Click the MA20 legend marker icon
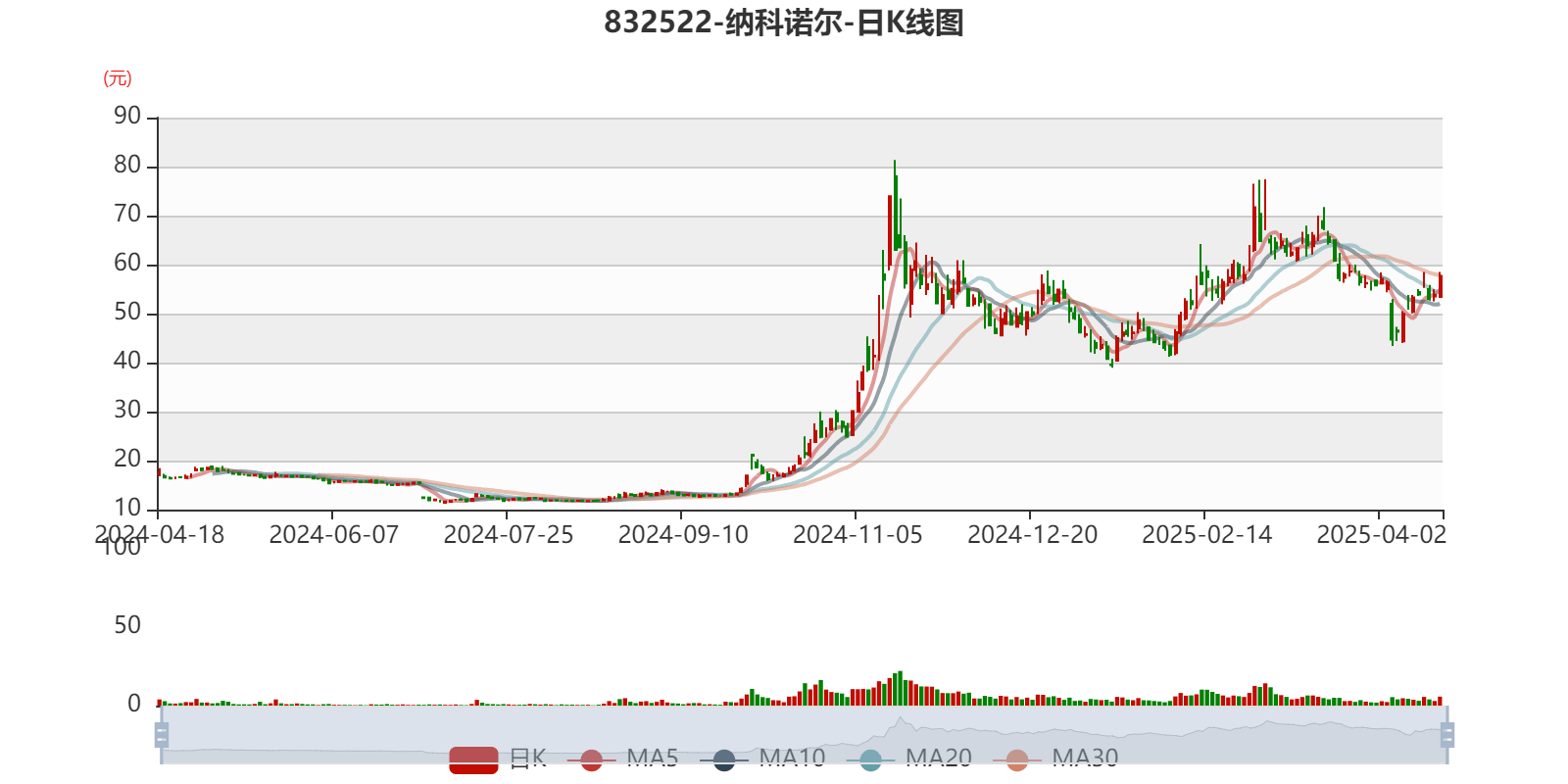The width and height of the screenshot is (1568, 784). 870,759
